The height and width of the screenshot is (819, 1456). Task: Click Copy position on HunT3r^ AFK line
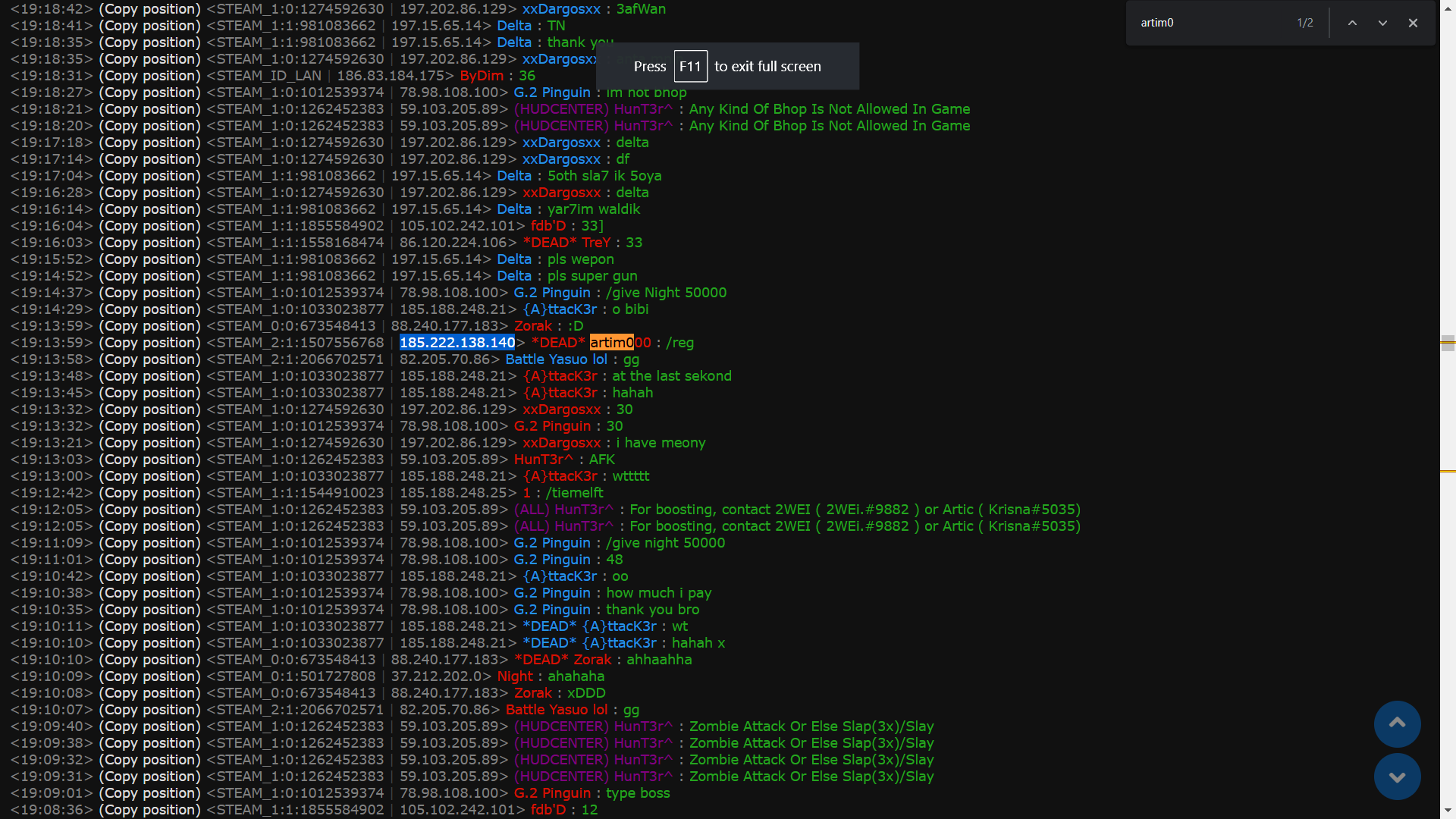(x=149, y=460)
